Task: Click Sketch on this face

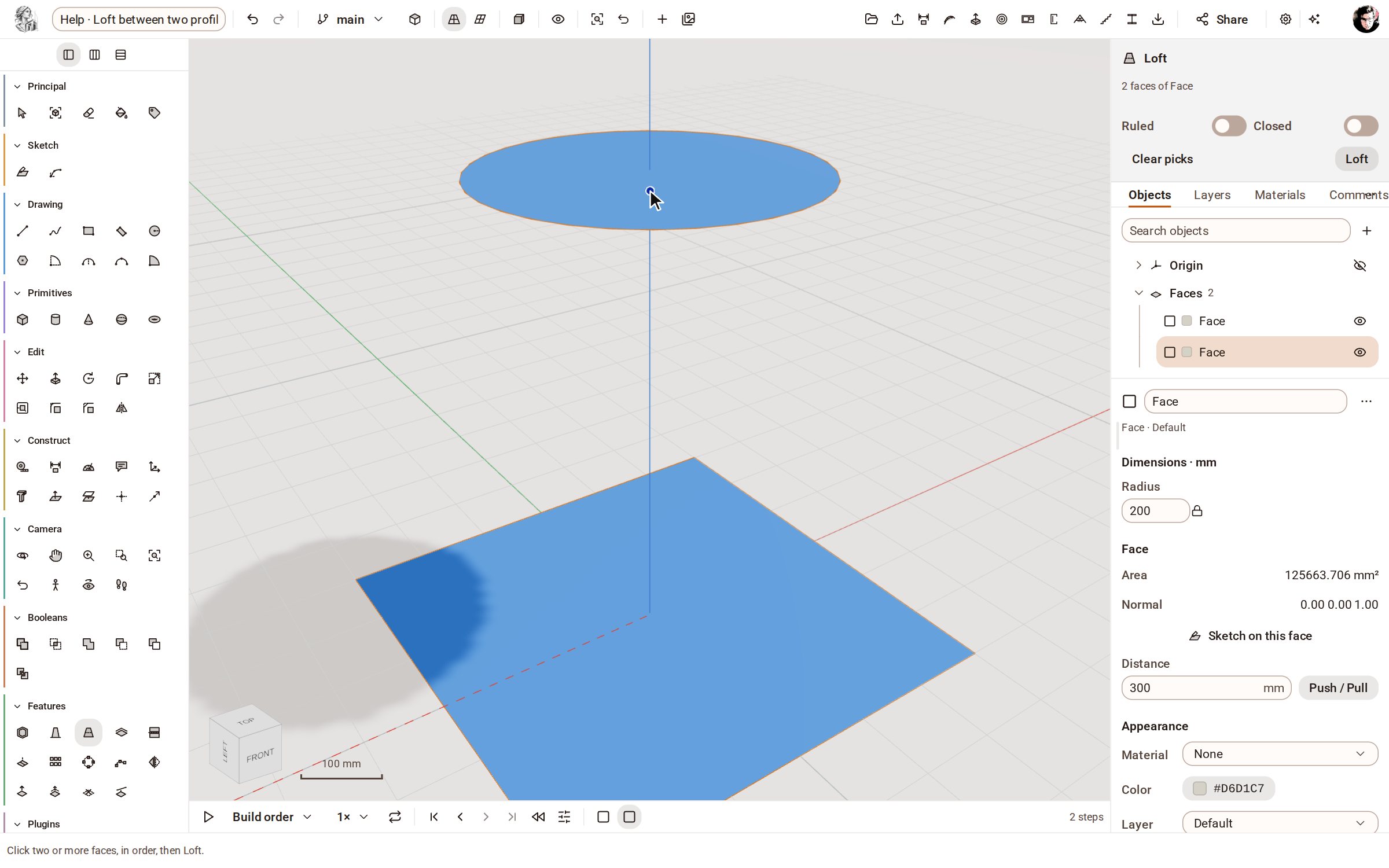Action: [1250, 636]
